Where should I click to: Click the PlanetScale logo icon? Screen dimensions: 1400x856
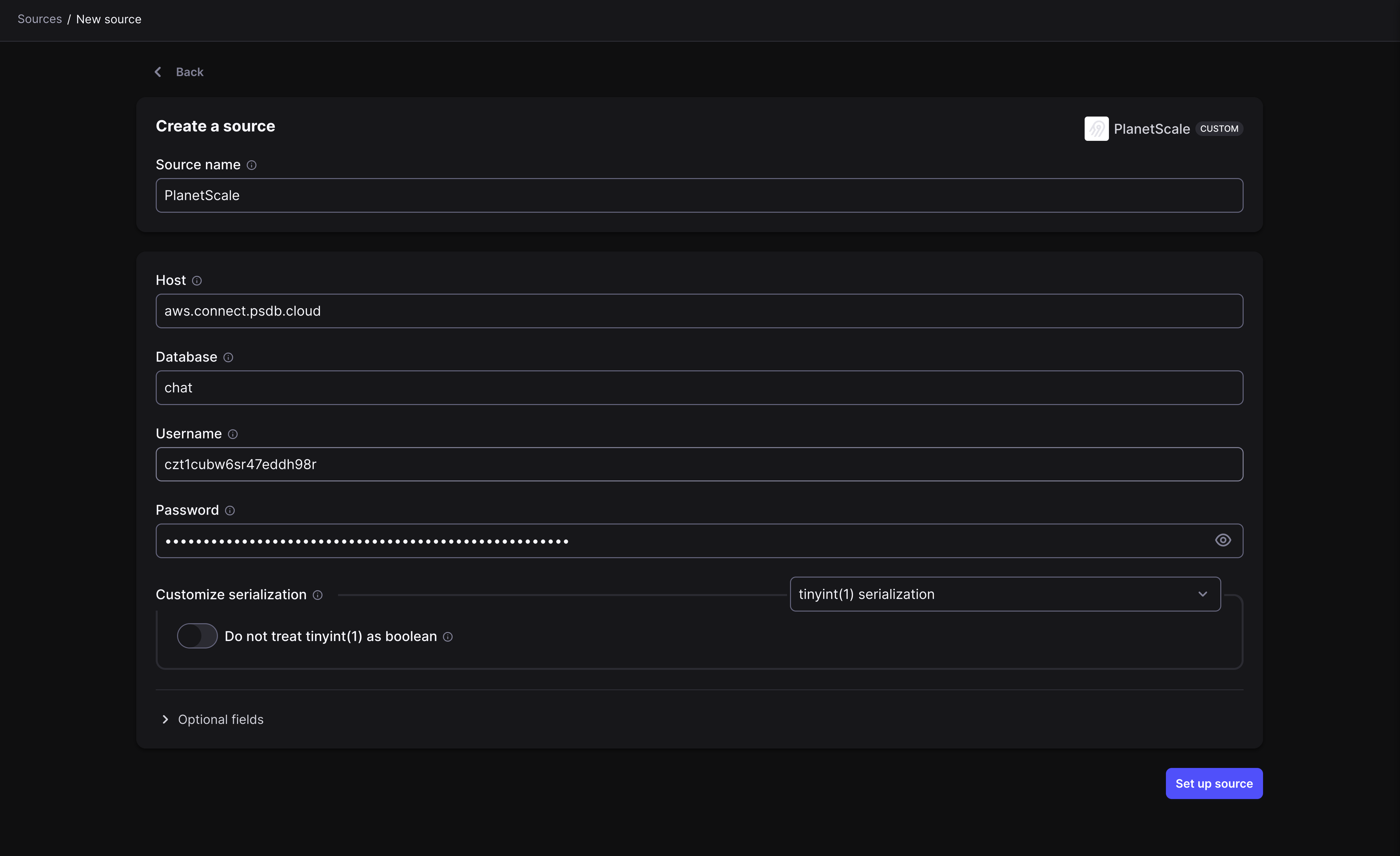tap(1096, 129)
